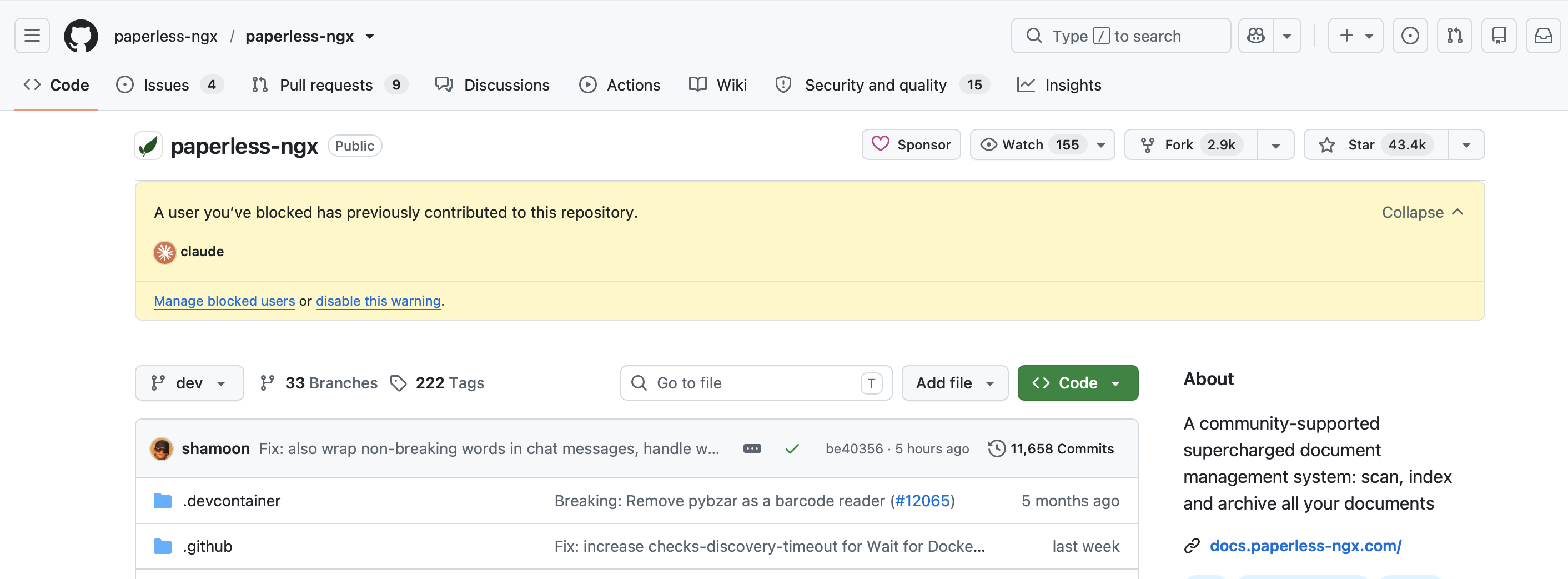Open your issues icon in header
This screenshot has height=579, width=1568.
[x=1410, y=36]
